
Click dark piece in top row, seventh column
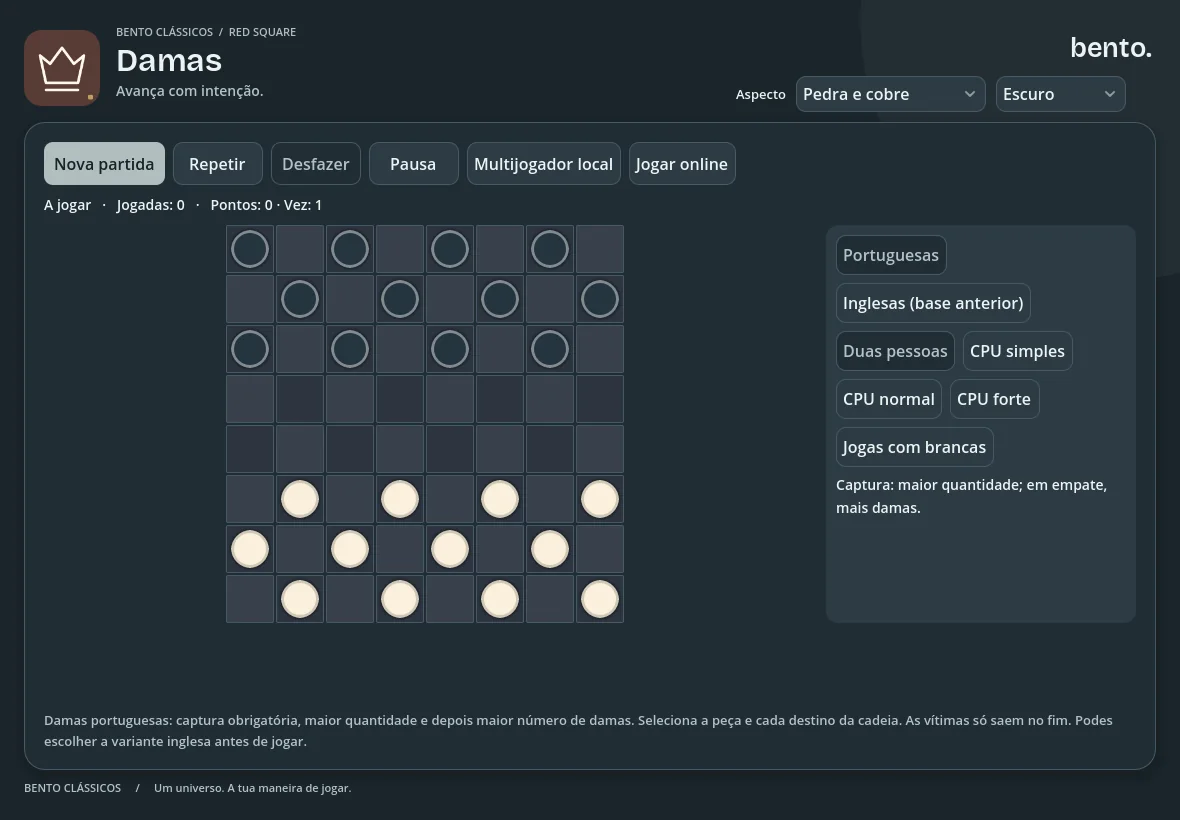(550, 249)
